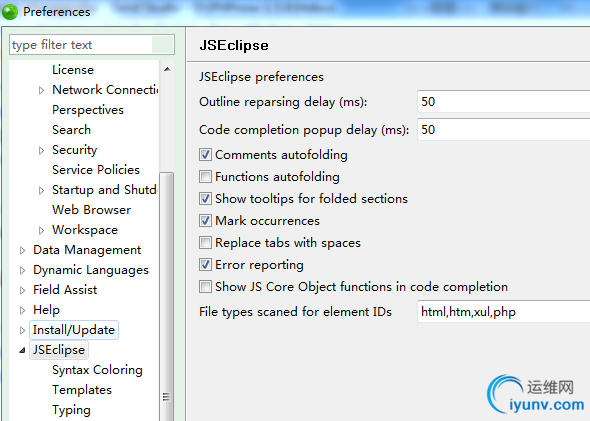Uncheck Mark occurrences option
The image size is (590, 421).
tap(205, 220)
